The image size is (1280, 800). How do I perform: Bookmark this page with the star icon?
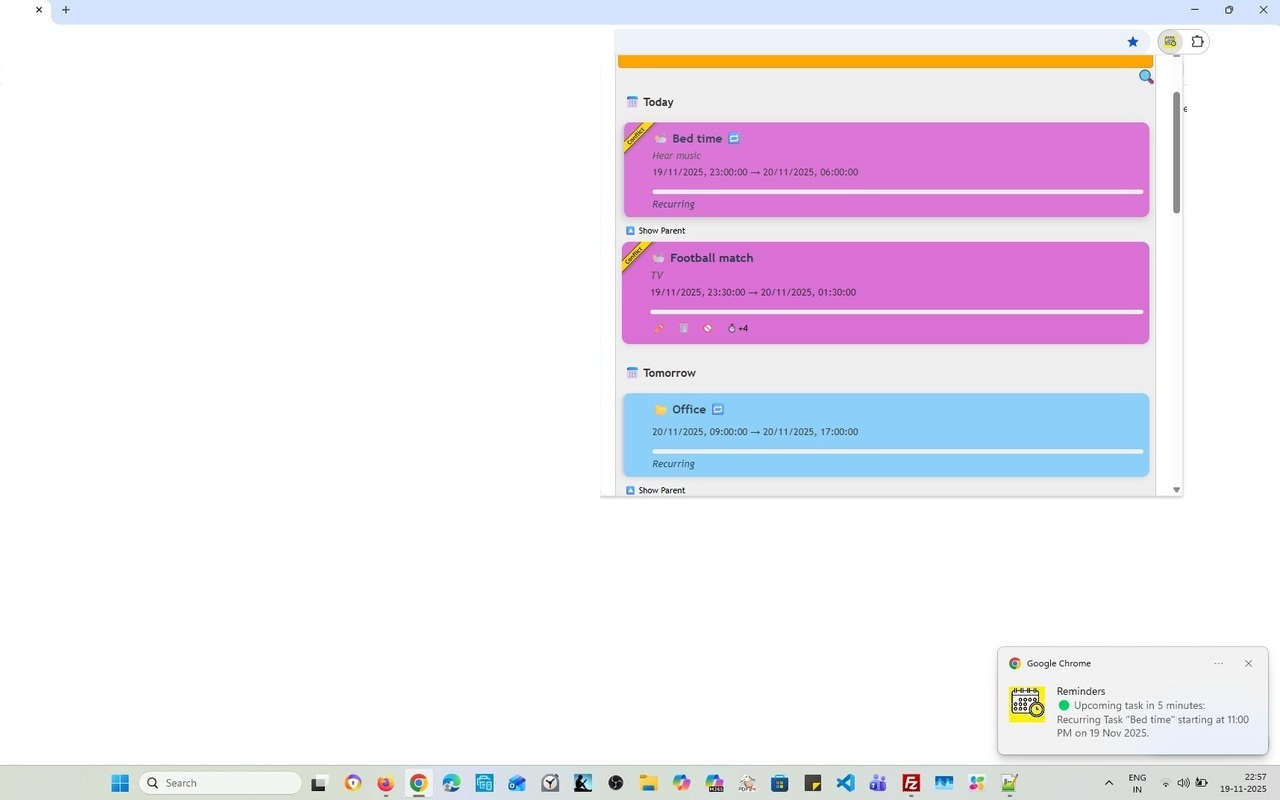pos(1133,42)
